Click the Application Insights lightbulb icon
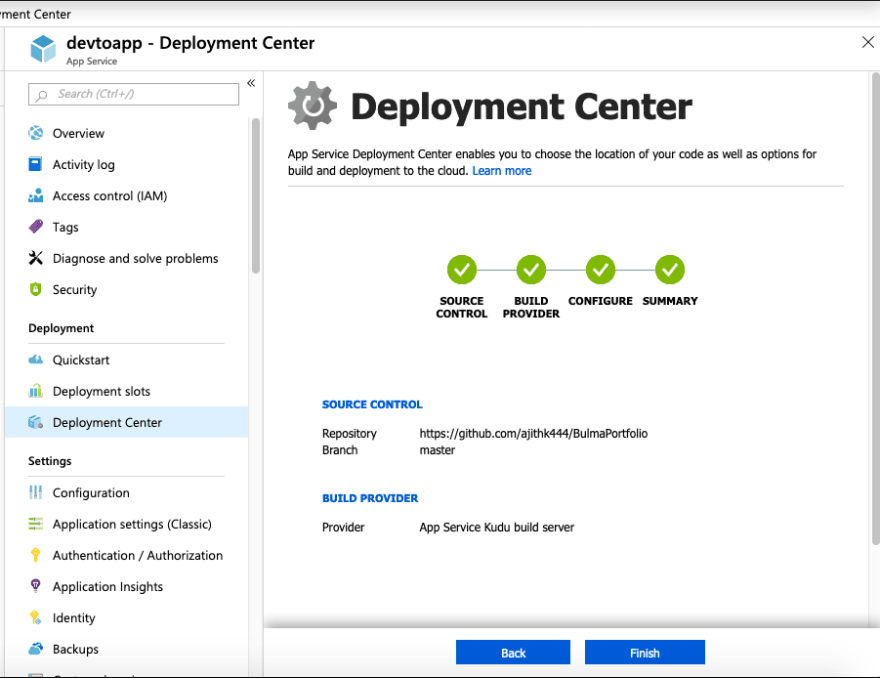Image resolution: width=880 pixels, height=678 pixels. pyautogui.click(x=35, y=586)
